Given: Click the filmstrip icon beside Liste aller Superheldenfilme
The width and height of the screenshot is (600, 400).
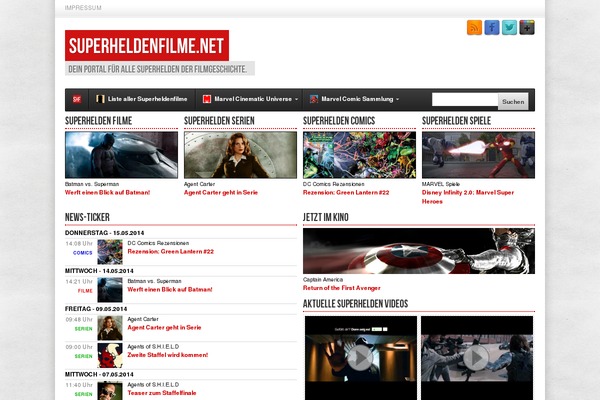Looking at the screenshot, I should (100, 99).
